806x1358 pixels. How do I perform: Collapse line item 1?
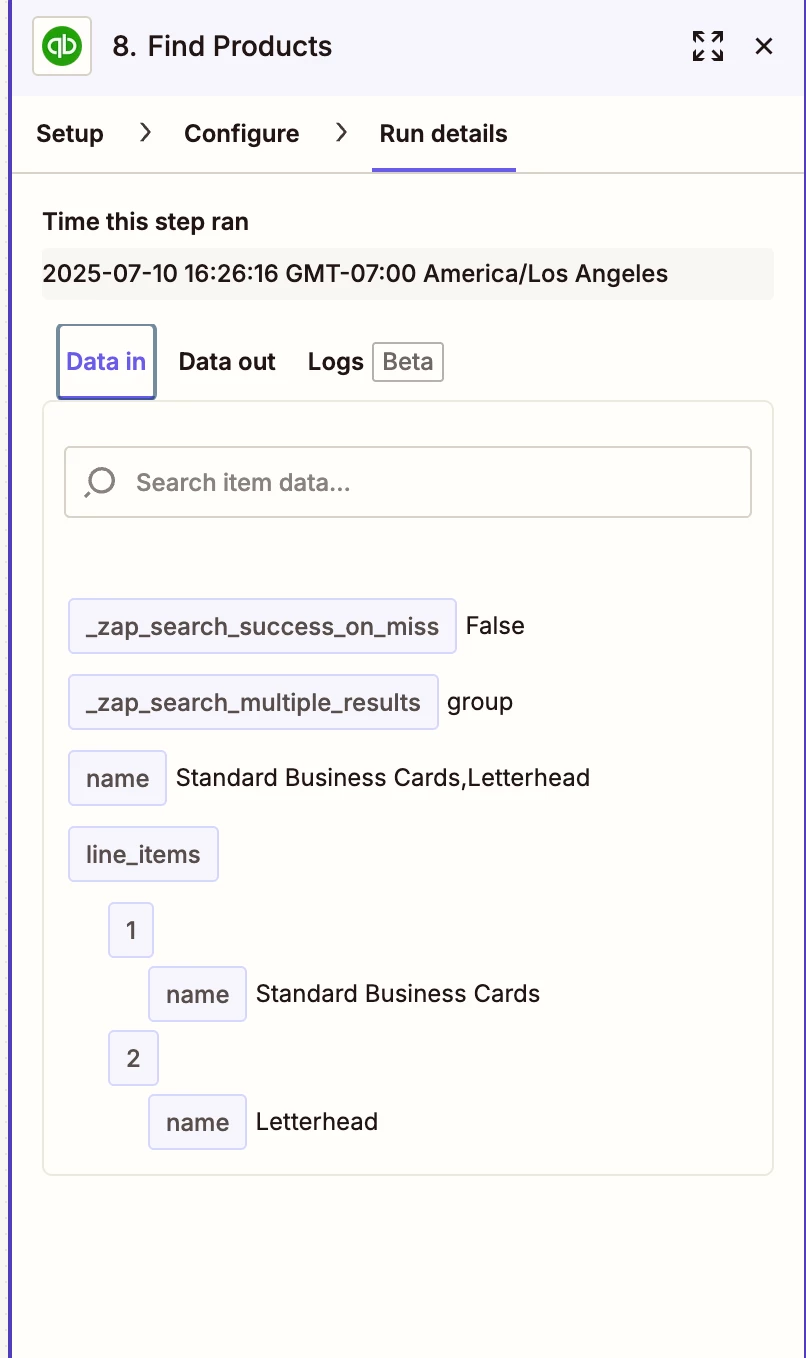132,931
